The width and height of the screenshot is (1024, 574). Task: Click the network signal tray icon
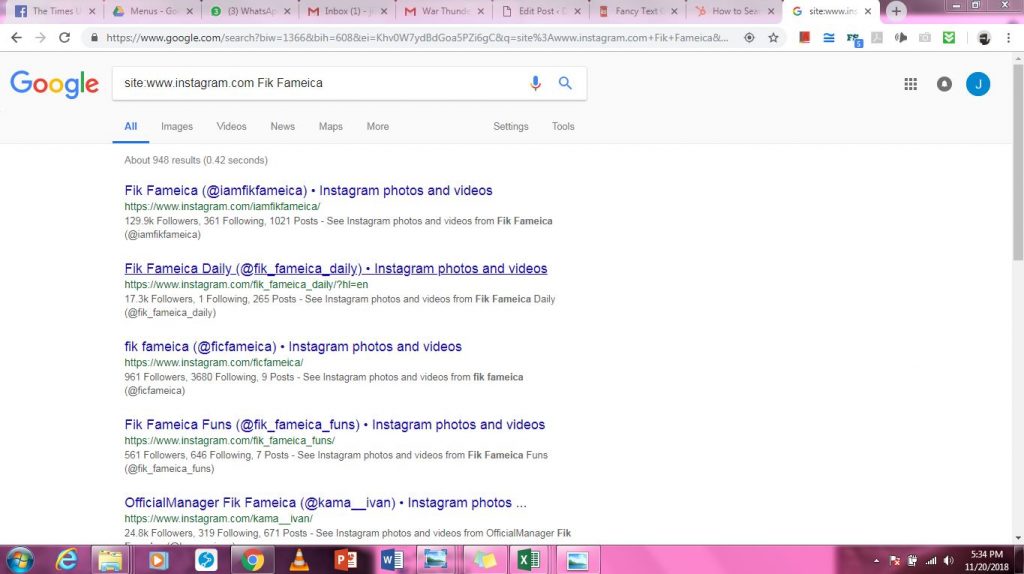point(931,561)
